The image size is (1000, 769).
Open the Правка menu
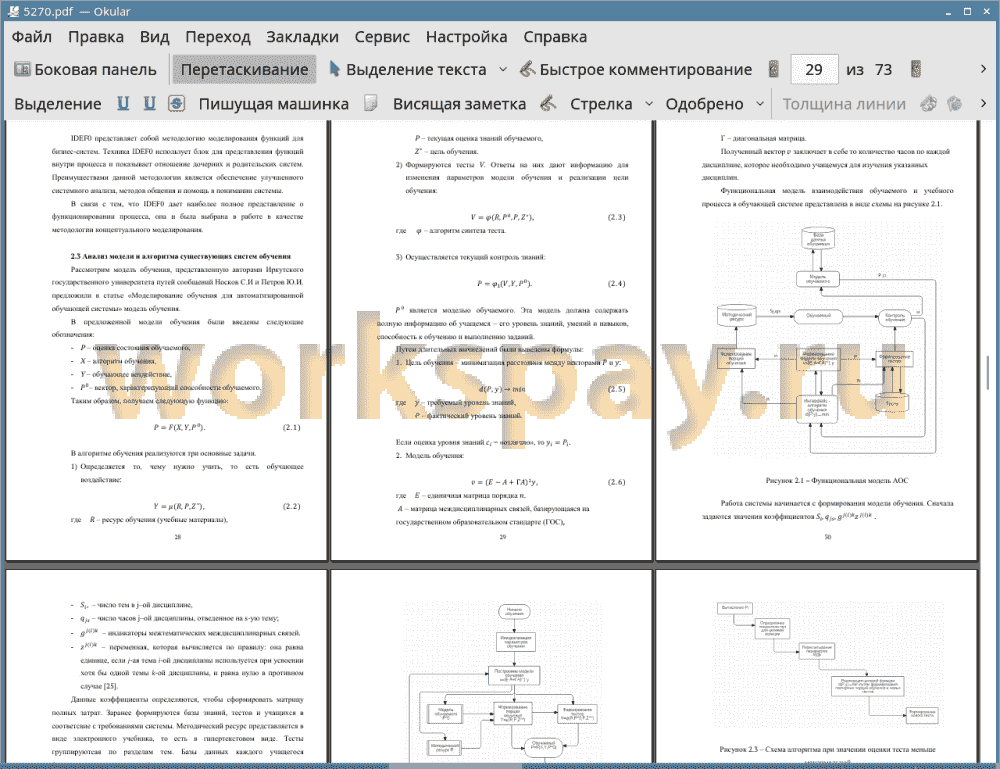[96, 37]
